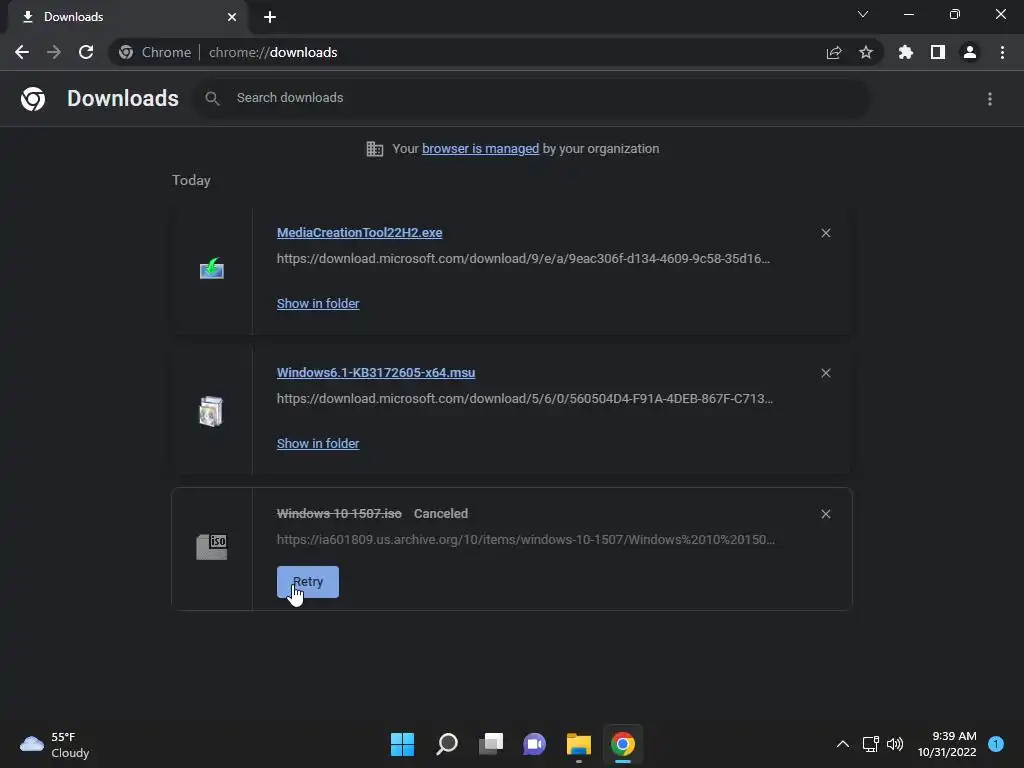Open a new tab with plus button
The width and height of the screenshot is (1024, 768).
270,17
